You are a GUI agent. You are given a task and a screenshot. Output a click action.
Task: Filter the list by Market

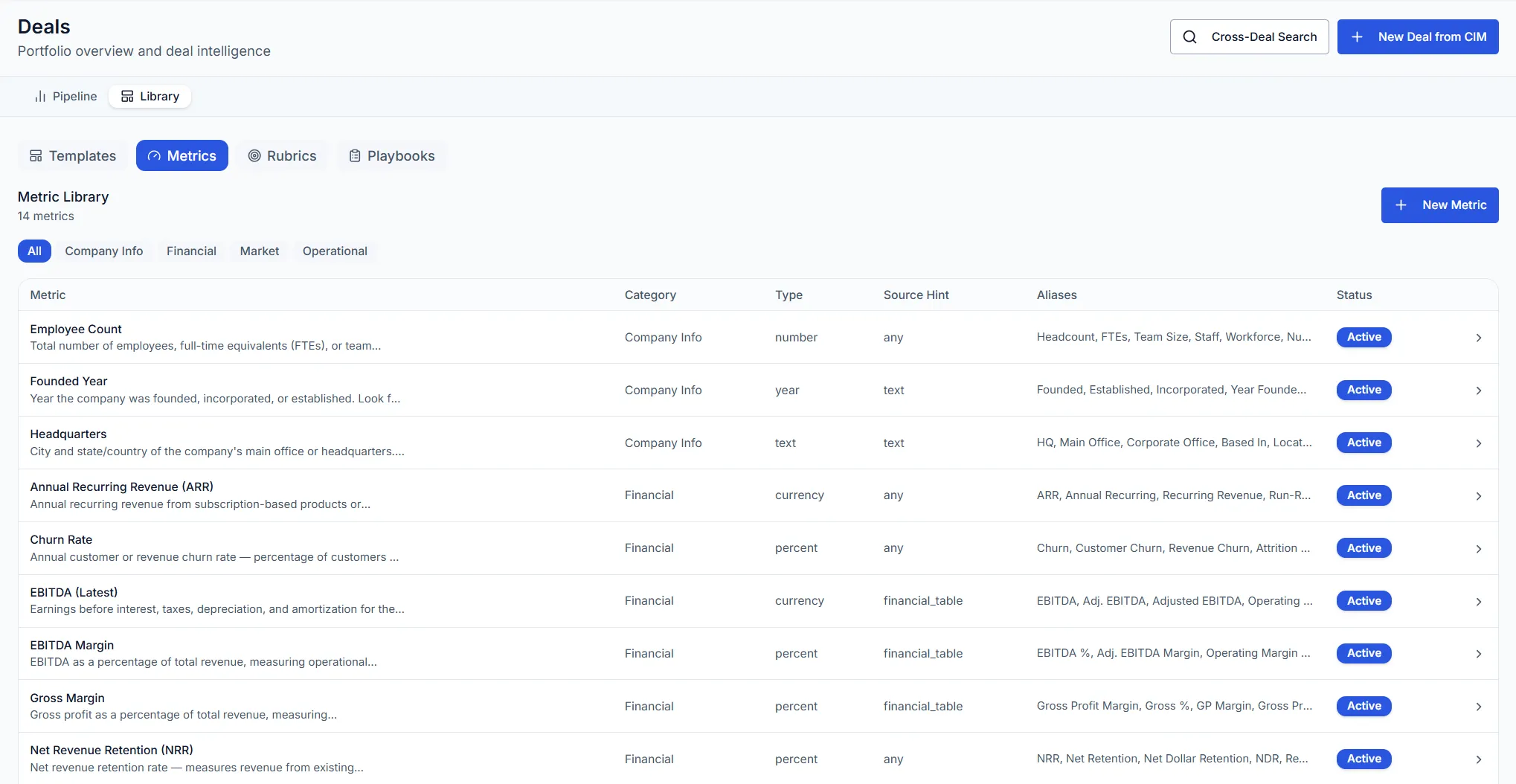(259, 251)
